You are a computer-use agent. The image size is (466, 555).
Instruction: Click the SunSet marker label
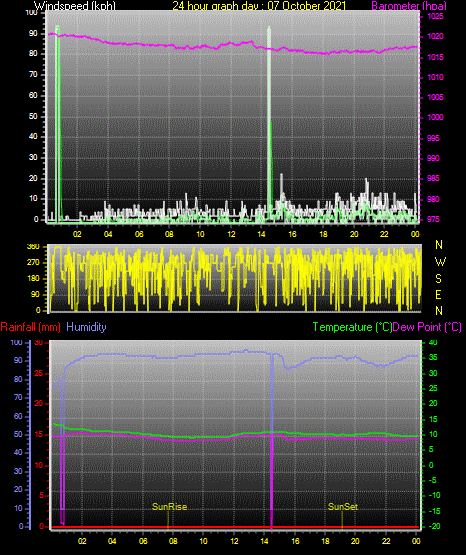click(x=343, y=507)
